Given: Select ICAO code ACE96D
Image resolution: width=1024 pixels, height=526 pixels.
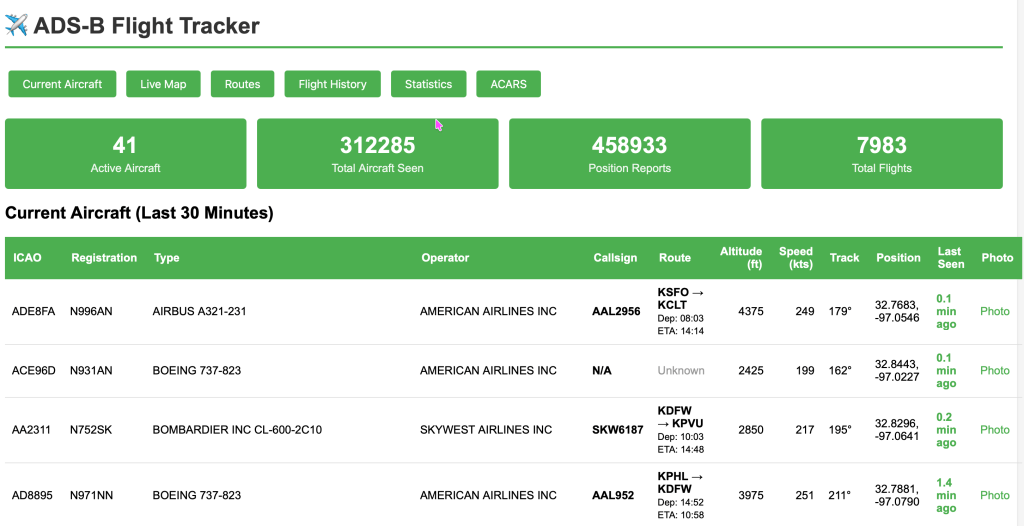Looking at the screenshot, I should click(34, 370).
